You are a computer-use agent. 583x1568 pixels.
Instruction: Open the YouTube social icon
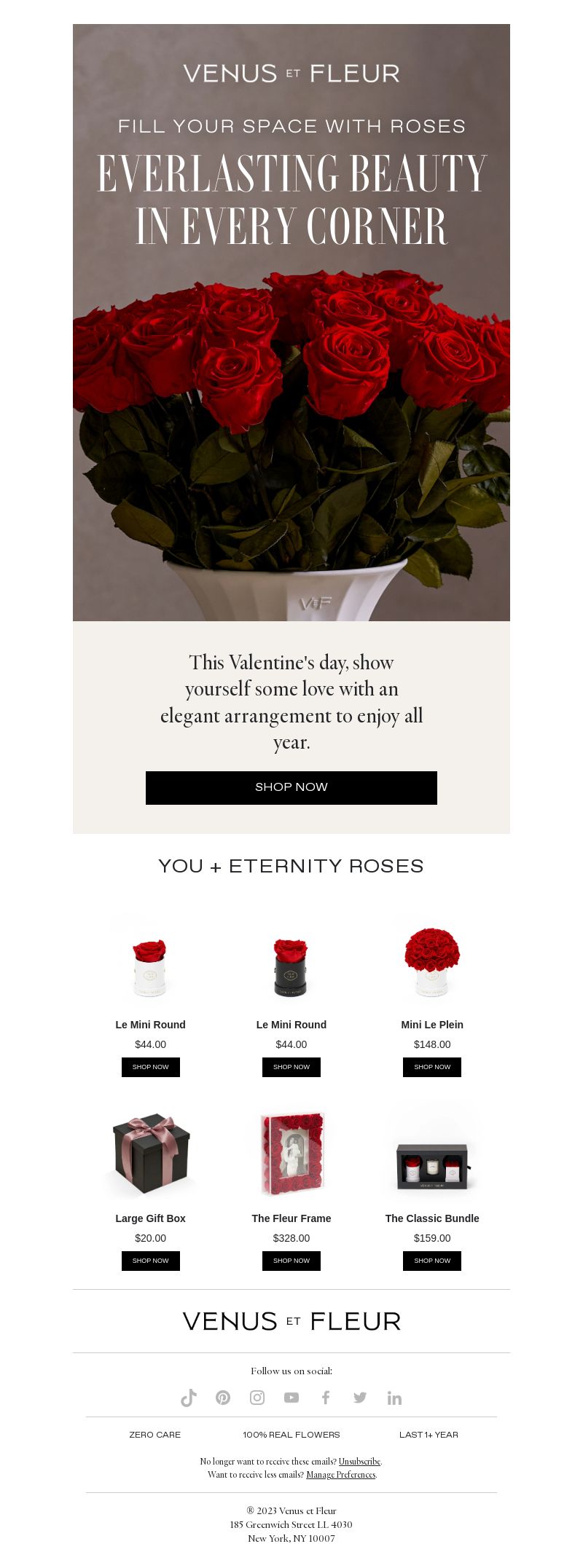click(291, 1398)
